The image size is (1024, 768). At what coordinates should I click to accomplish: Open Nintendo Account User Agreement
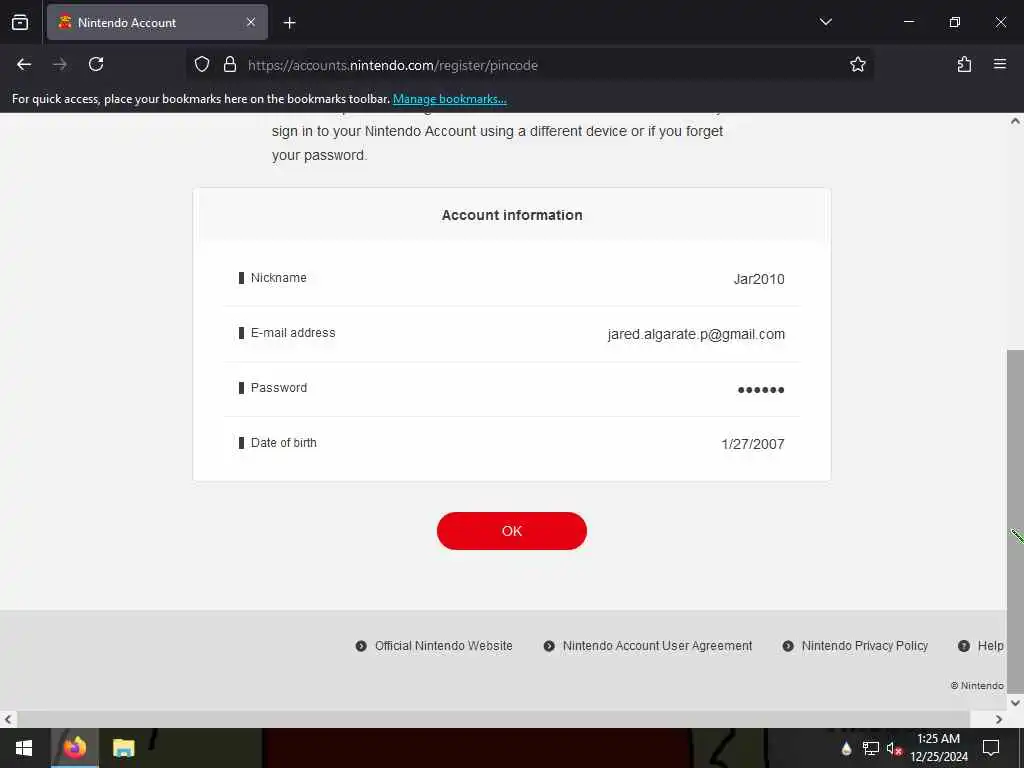(657, 646)
